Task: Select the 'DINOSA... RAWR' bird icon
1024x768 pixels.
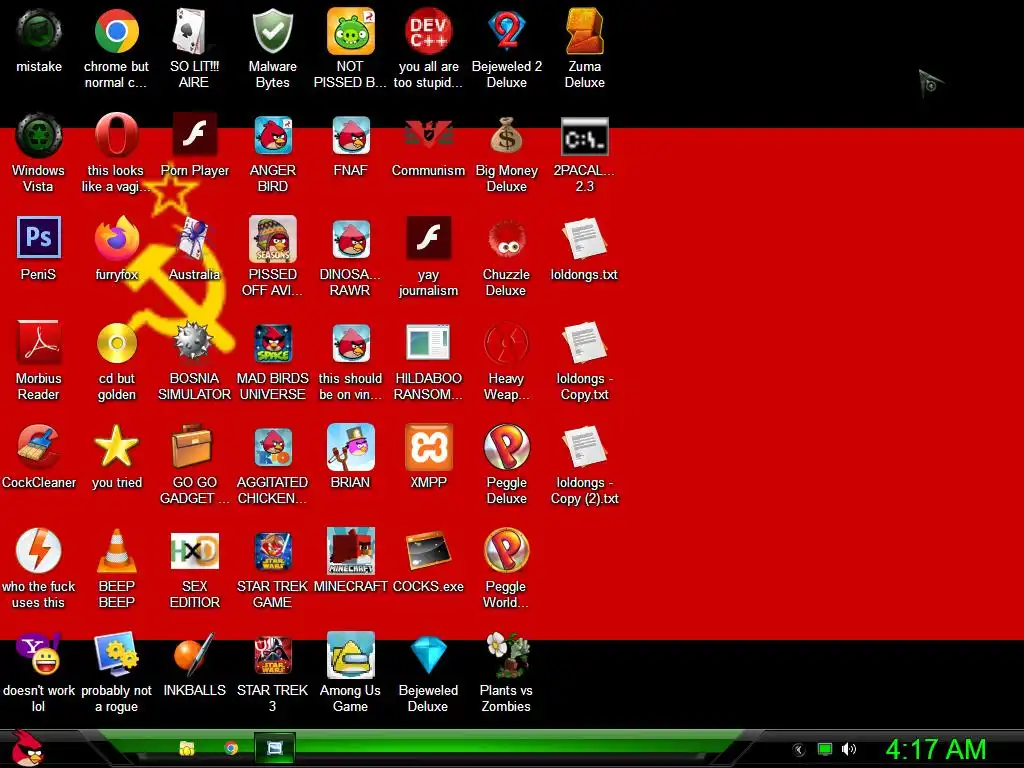Action: [350, 238]
